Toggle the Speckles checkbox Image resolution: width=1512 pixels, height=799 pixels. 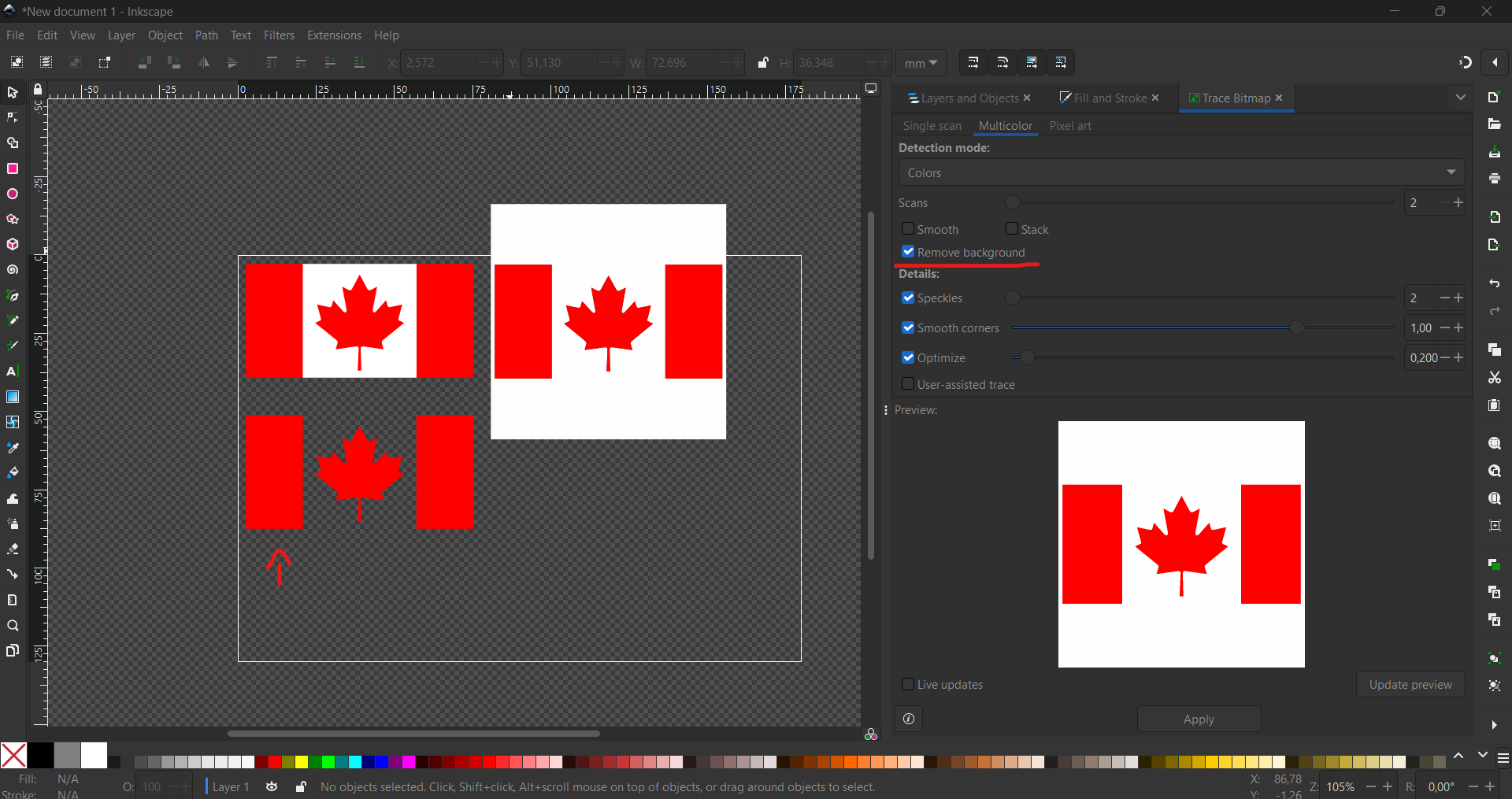908,298
